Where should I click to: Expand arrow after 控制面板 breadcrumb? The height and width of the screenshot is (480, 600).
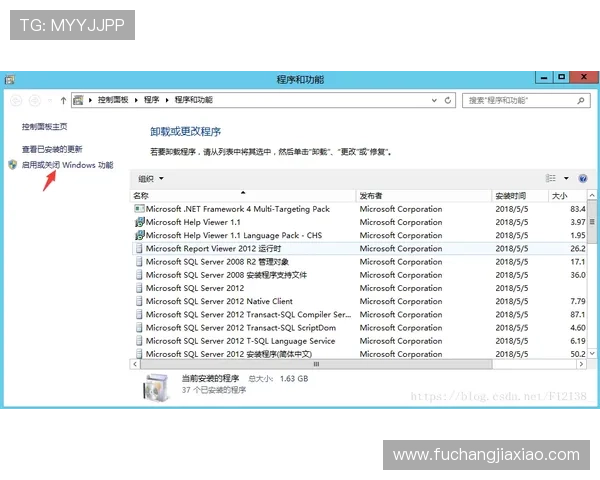(x=136, y=100)
